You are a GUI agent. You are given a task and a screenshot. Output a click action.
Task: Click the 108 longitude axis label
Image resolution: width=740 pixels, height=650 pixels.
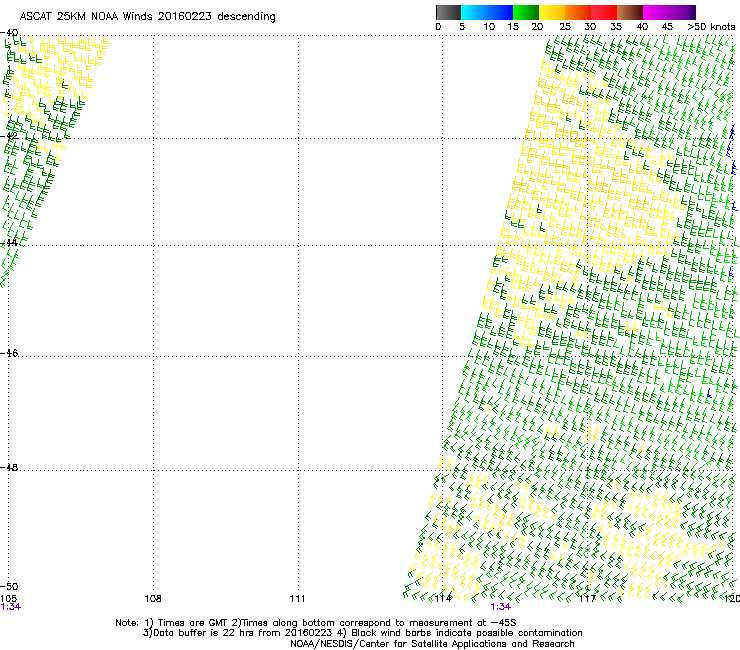(153, 599)
